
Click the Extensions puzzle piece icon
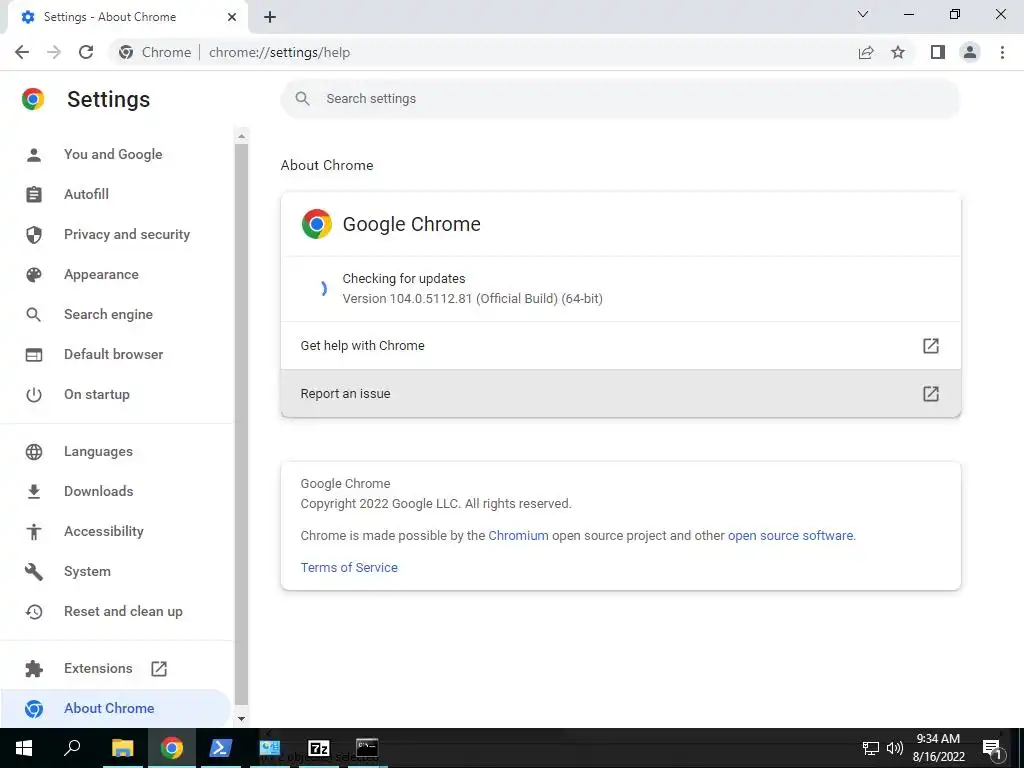point(33,668)
